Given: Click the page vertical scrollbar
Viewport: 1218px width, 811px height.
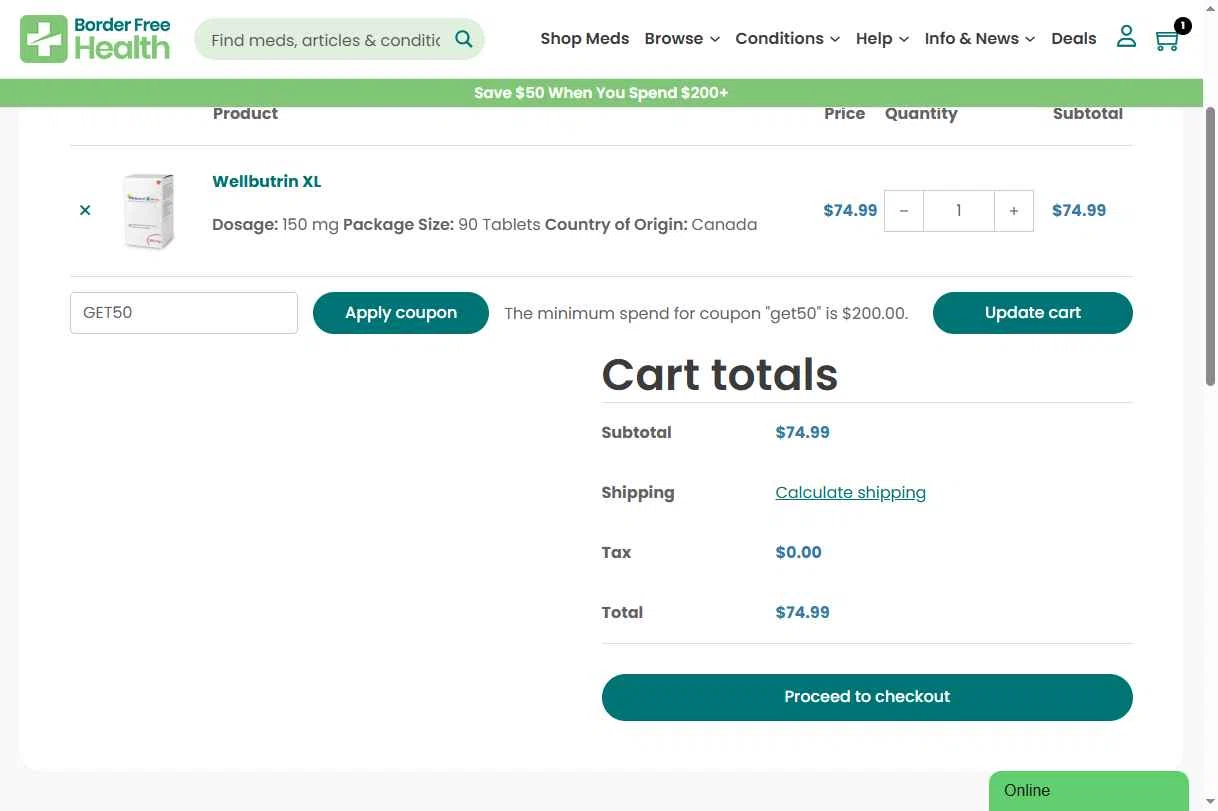Looking at the screenshot, I should pyautogui.click(x=1210, y=246).
